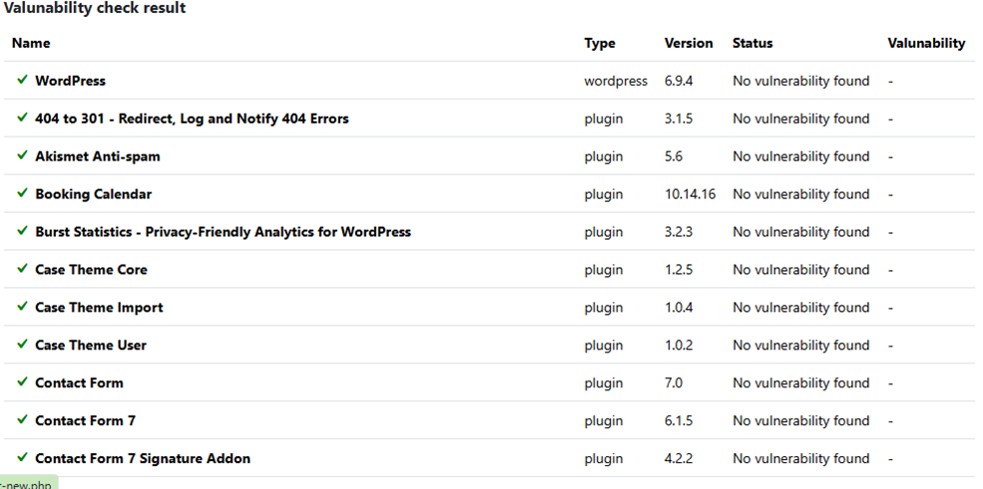
Task: Click the Valunability column header
Action: pos(926,43)
